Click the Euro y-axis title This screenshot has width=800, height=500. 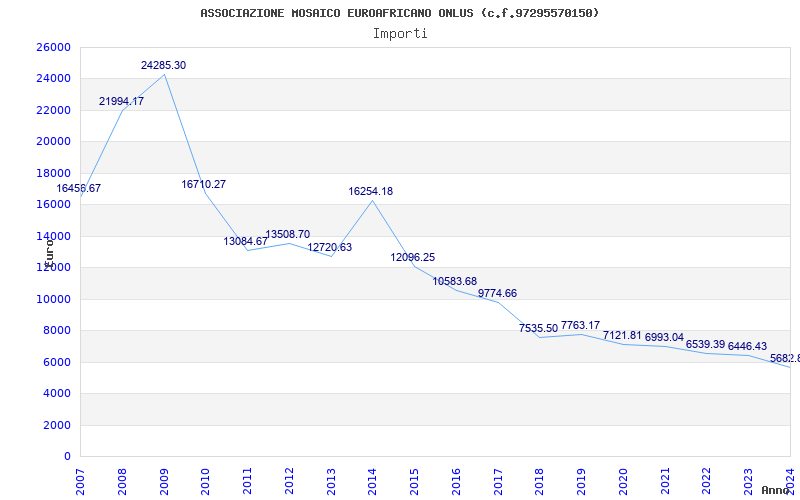49,253
